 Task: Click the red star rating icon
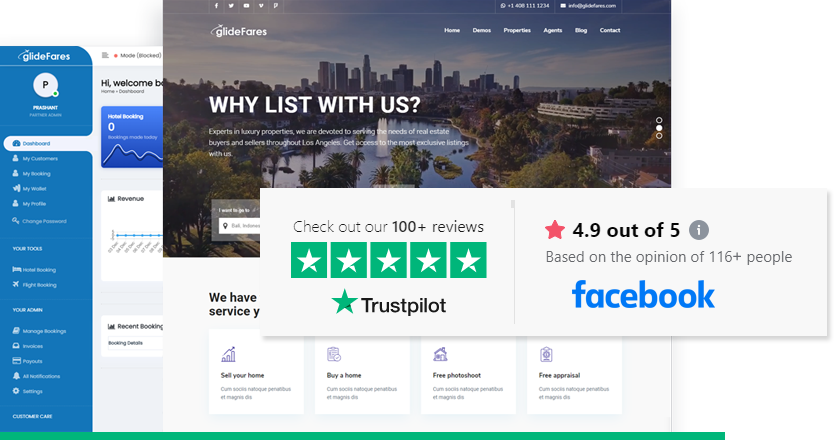point(555,230)
